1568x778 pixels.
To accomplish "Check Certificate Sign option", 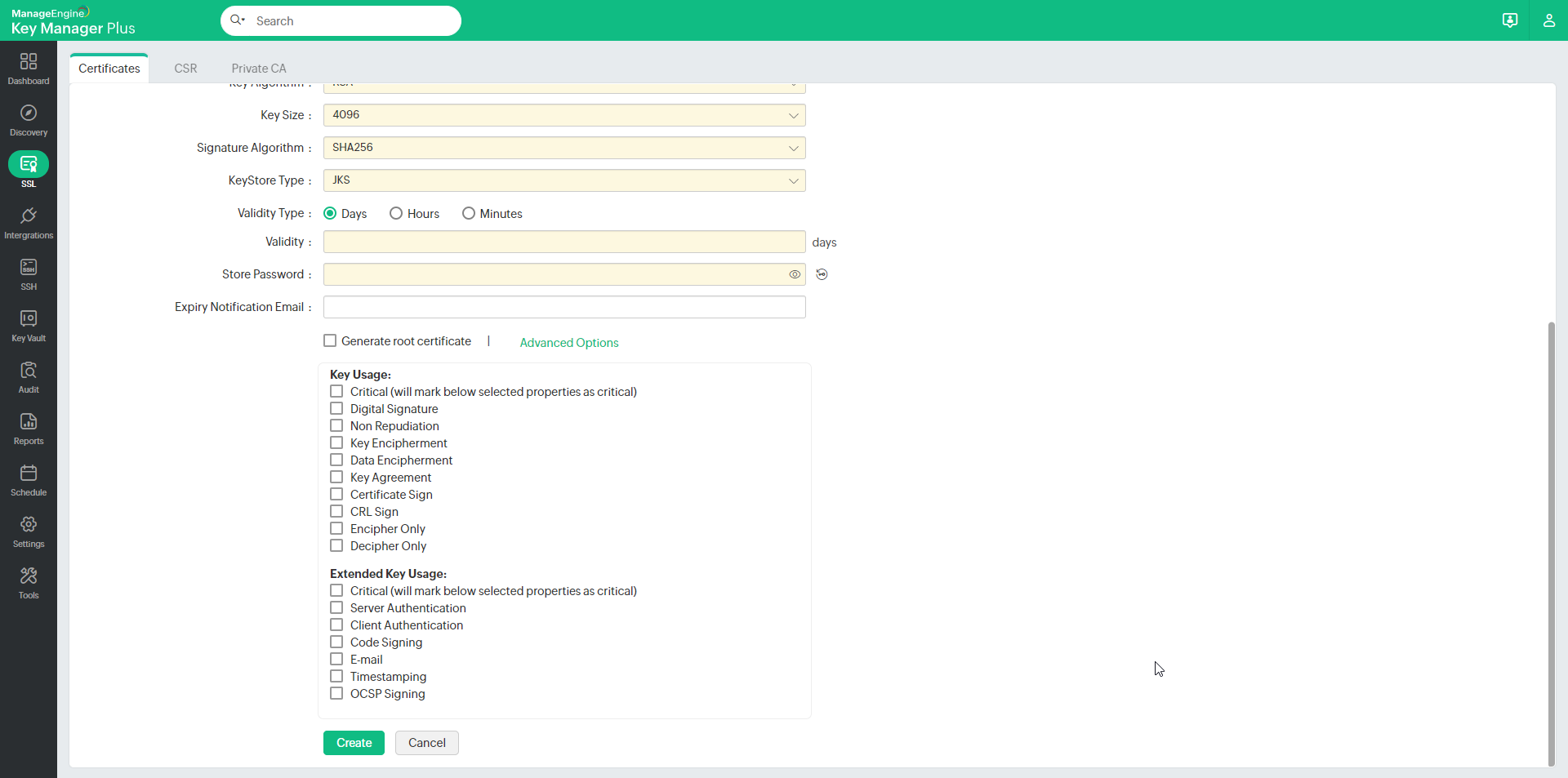I will coord(336,494).
